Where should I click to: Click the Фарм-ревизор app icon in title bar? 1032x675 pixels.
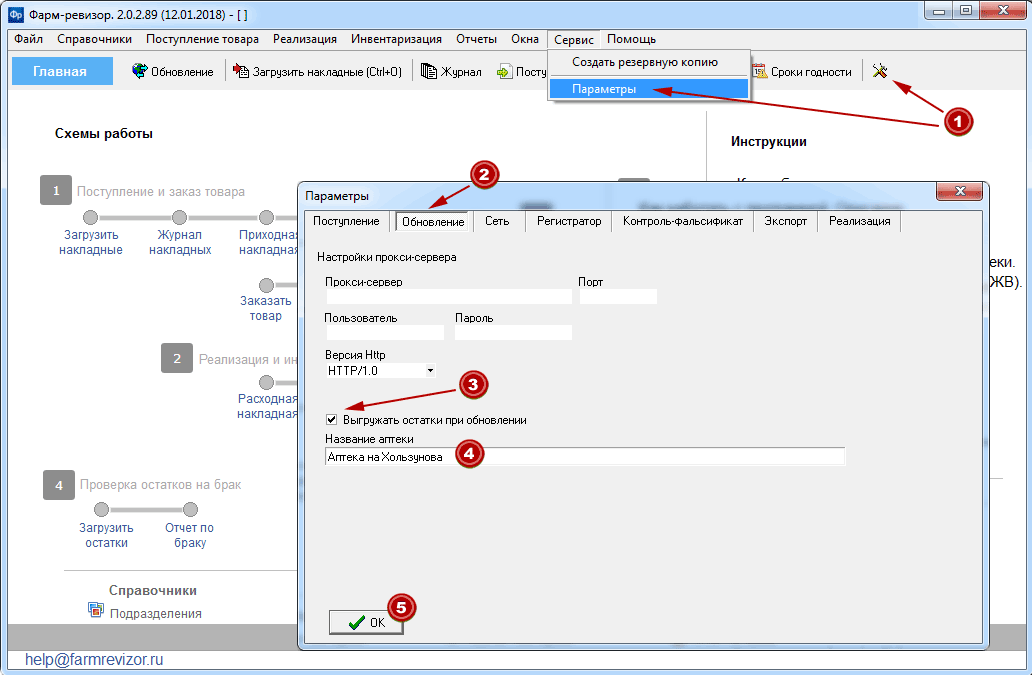pos(16,14)
